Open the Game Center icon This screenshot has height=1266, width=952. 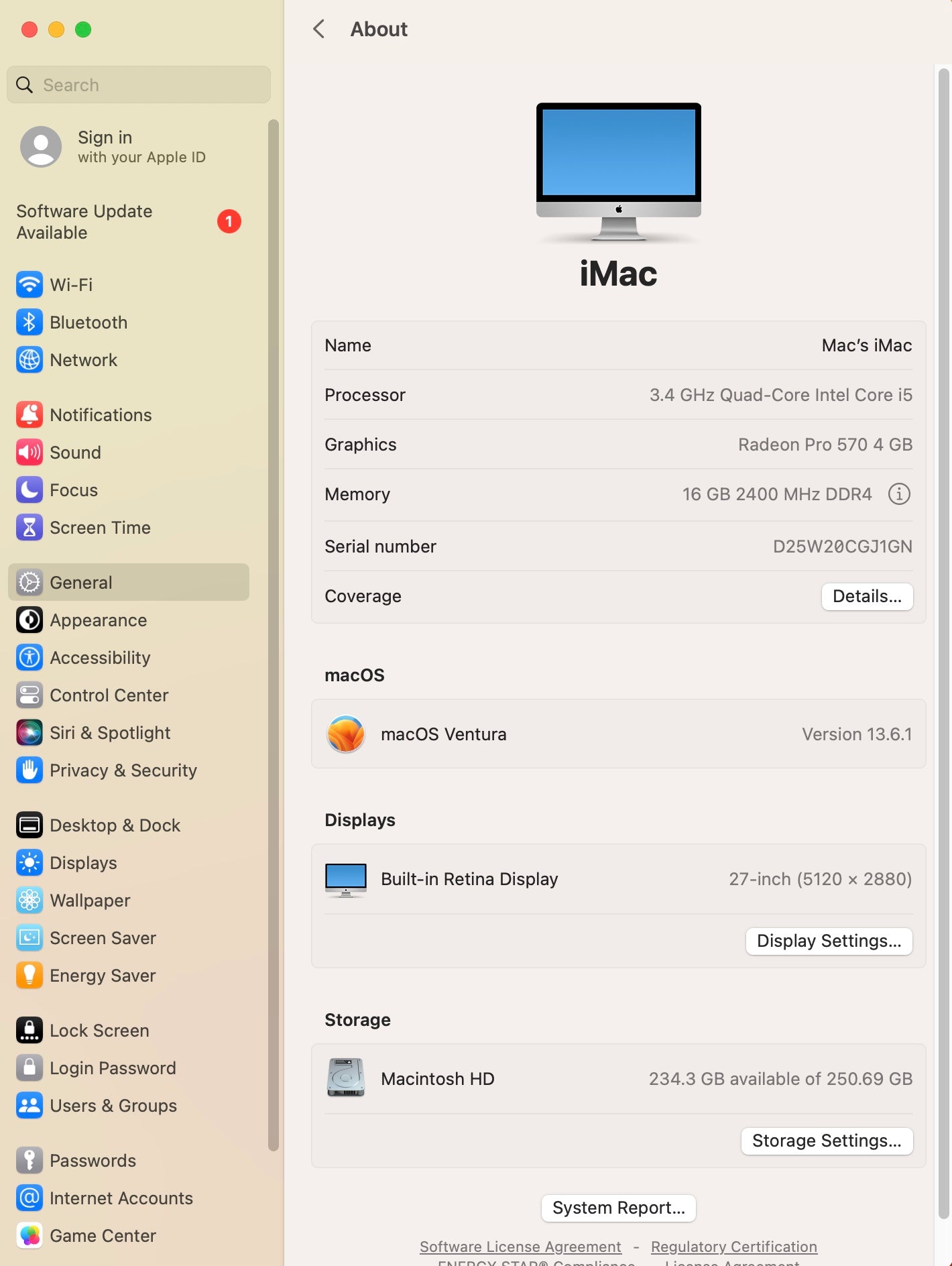[x=29, y=1236]
